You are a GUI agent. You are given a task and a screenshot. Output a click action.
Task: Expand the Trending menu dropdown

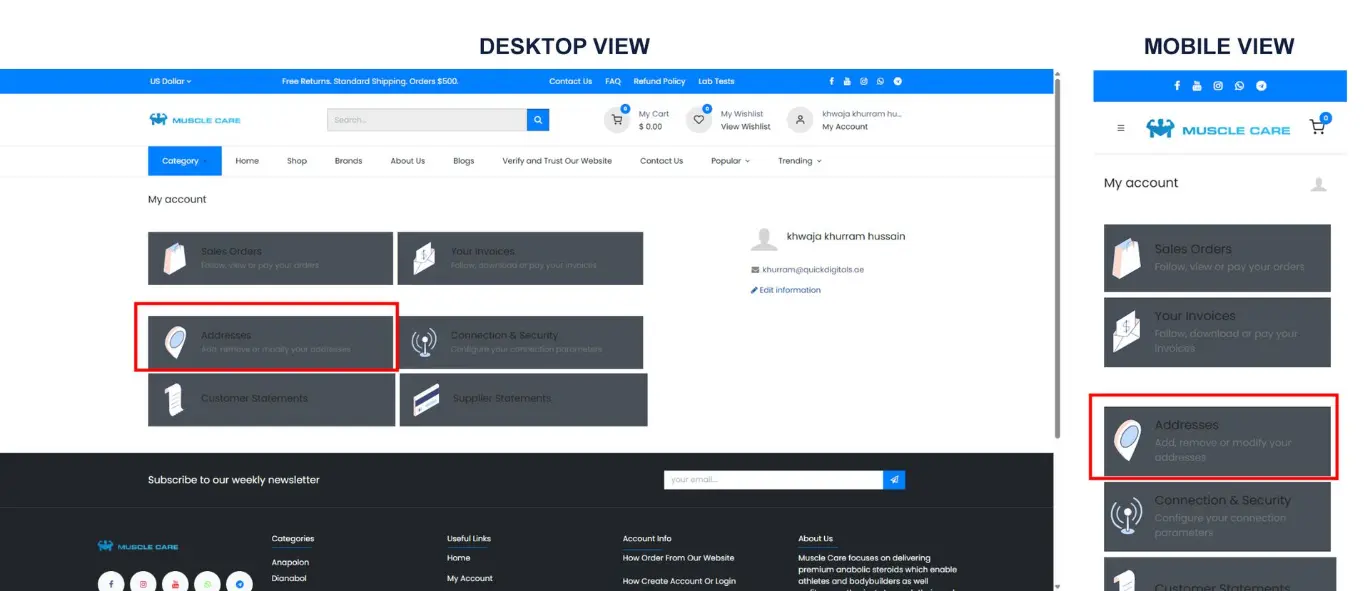coord(799,161)
